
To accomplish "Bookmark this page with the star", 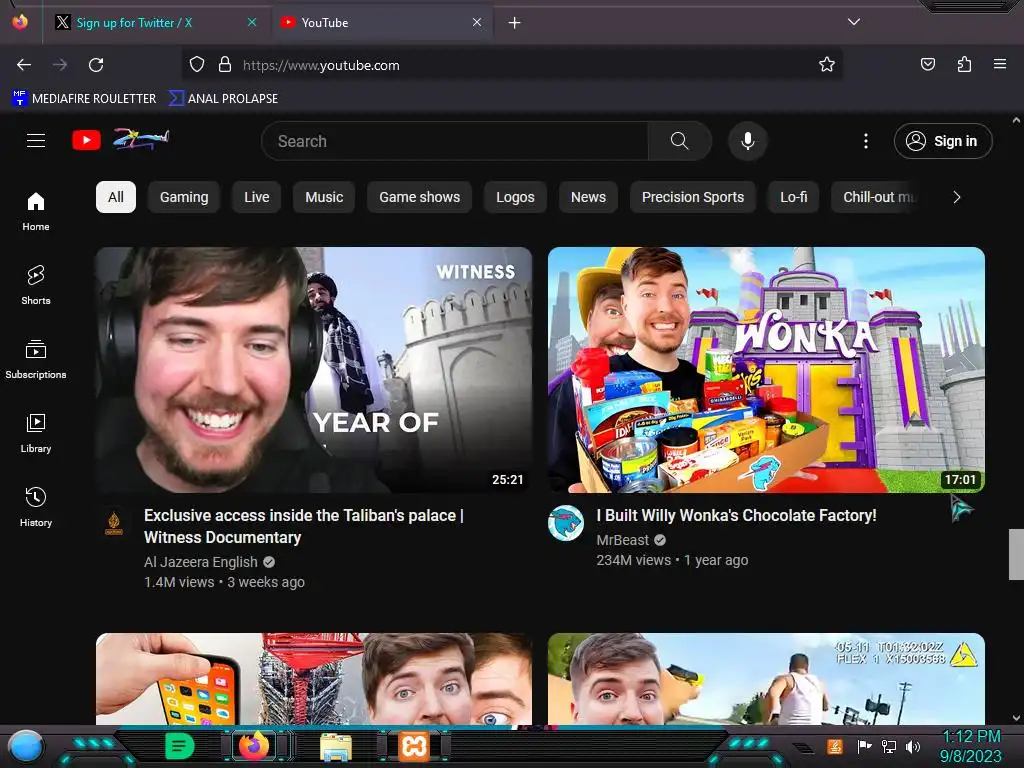I will tap(827, 65).
